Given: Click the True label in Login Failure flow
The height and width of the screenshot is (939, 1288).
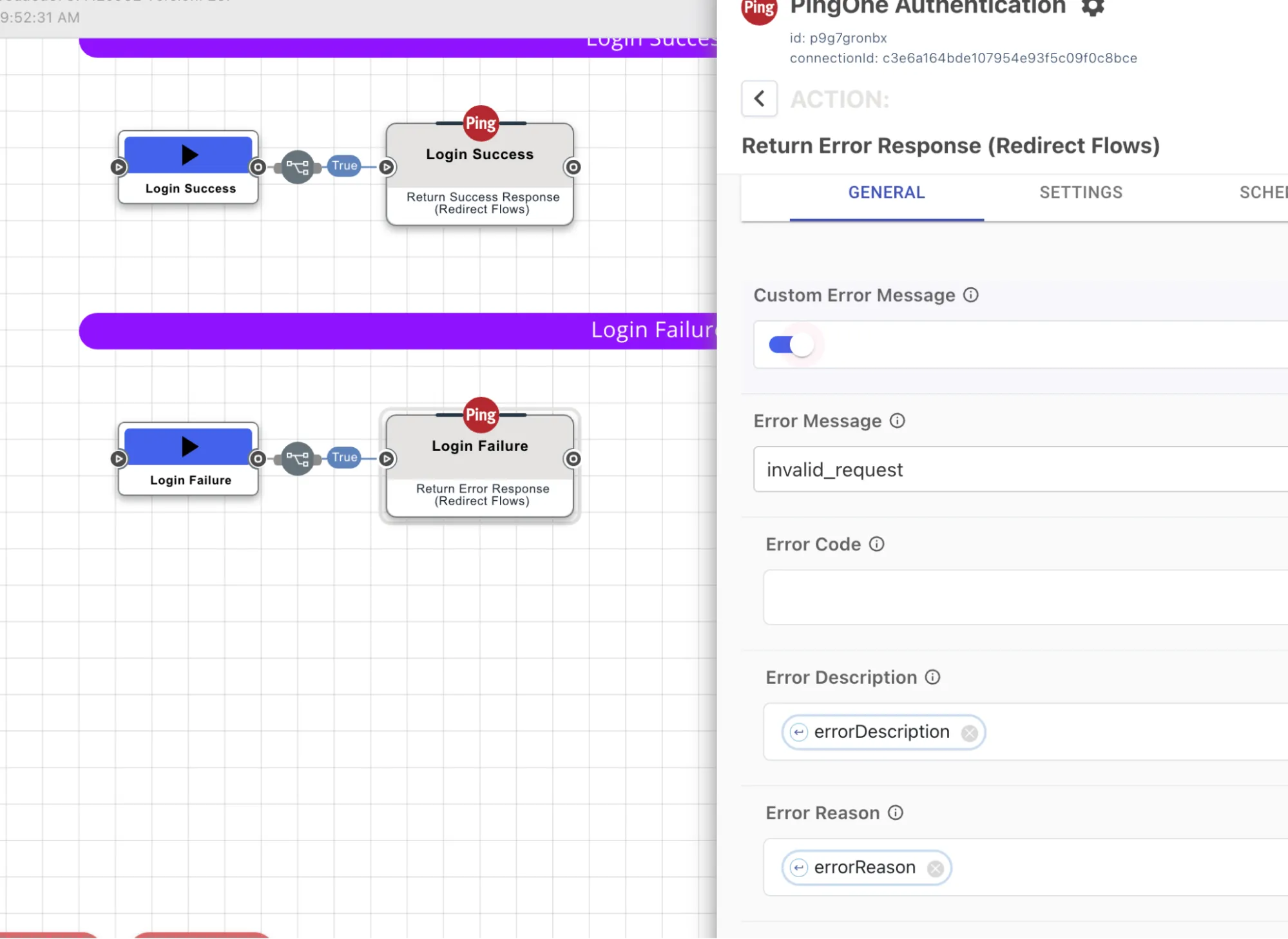Looking at the screenshot, I should (x=344, y=457).
